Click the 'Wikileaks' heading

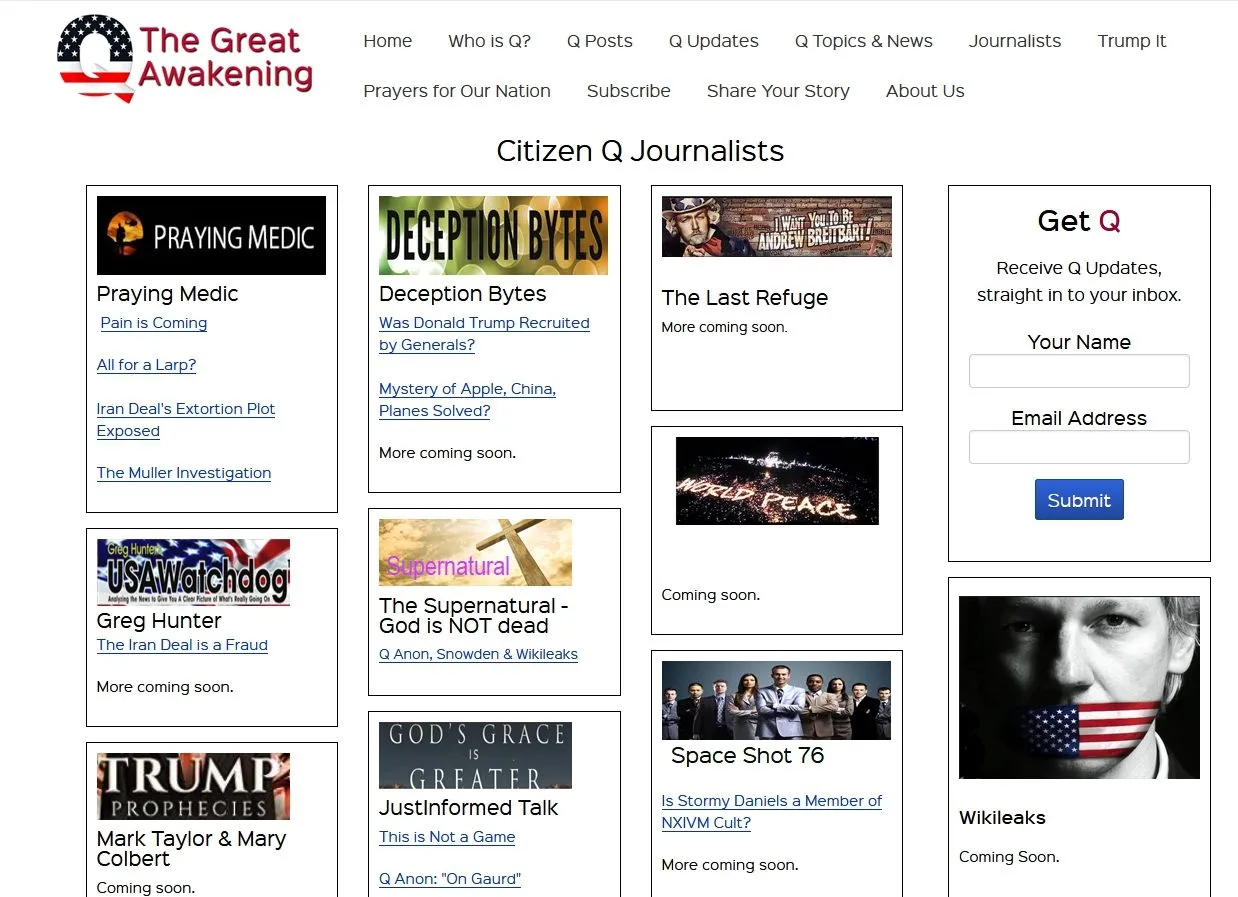[1002, 818]
